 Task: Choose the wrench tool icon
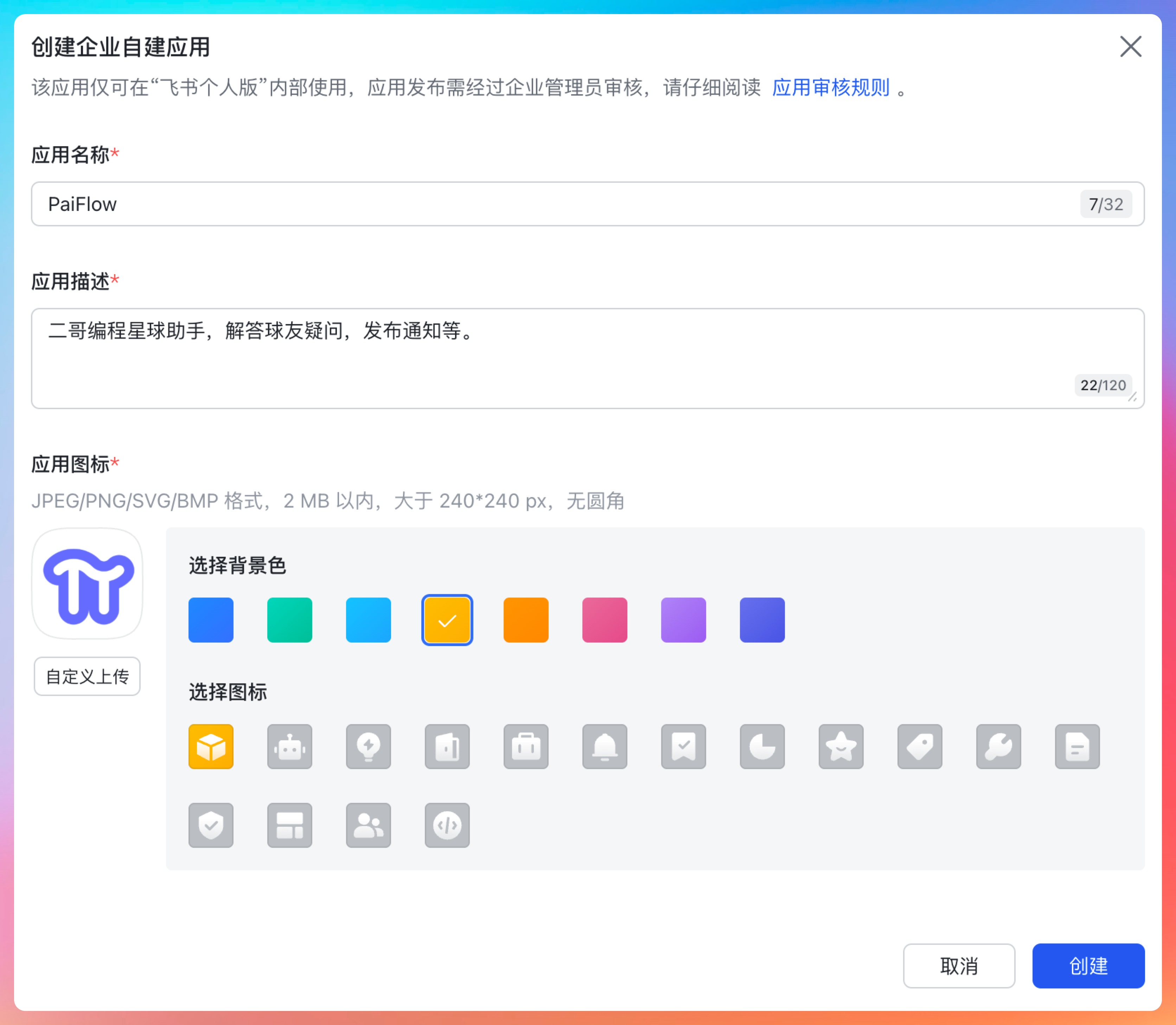coord(999,747)
